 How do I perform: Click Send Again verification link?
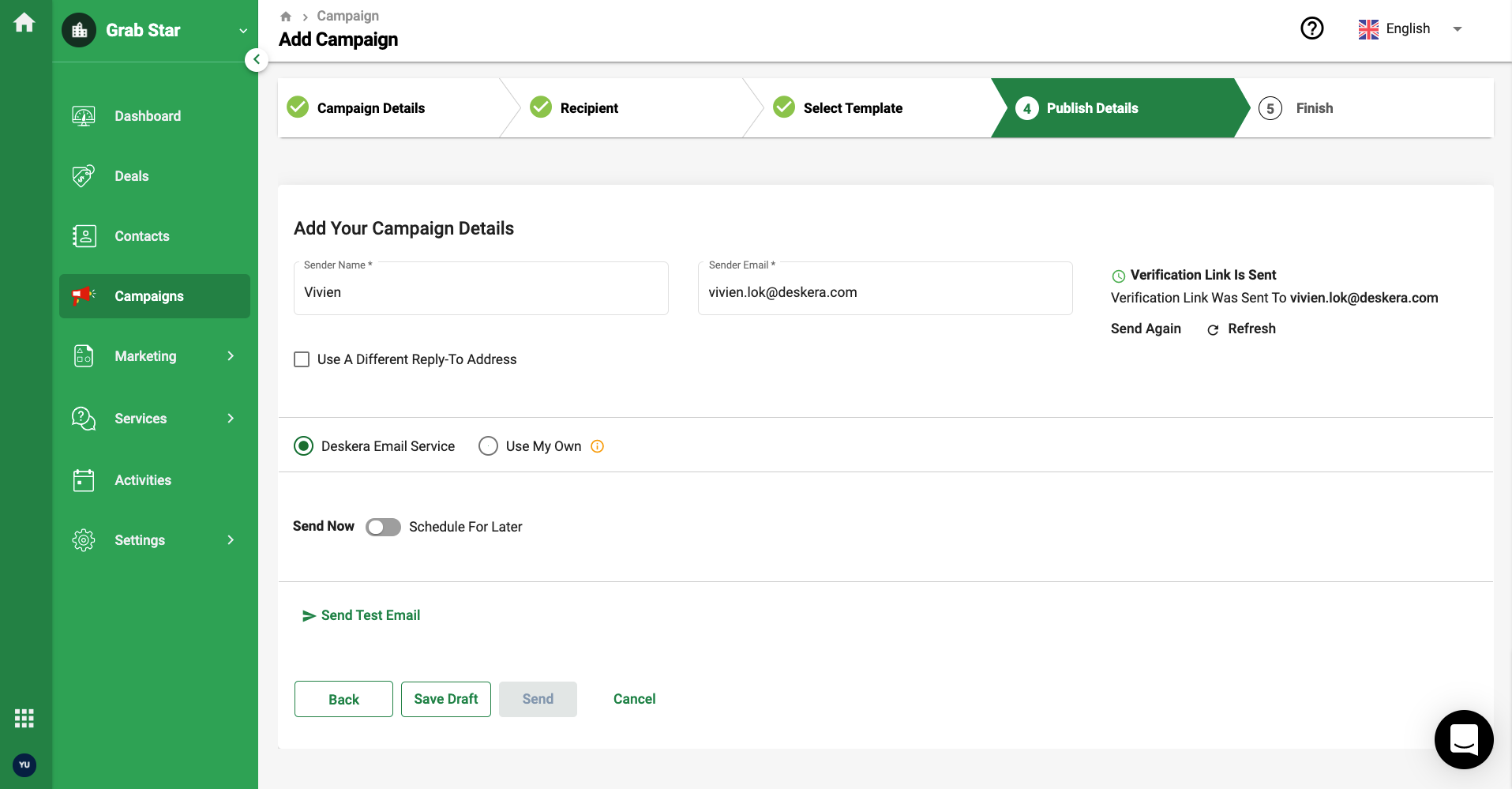click(x=1146, y=329)
